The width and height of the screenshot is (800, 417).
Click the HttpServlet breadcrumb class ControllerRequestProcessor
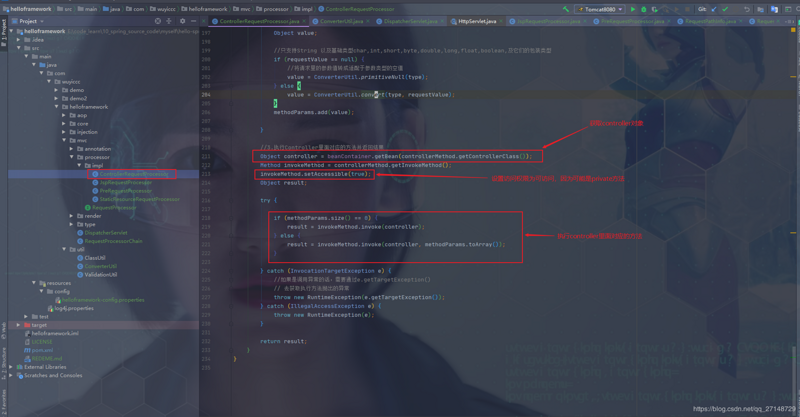[x=356, y=9]
